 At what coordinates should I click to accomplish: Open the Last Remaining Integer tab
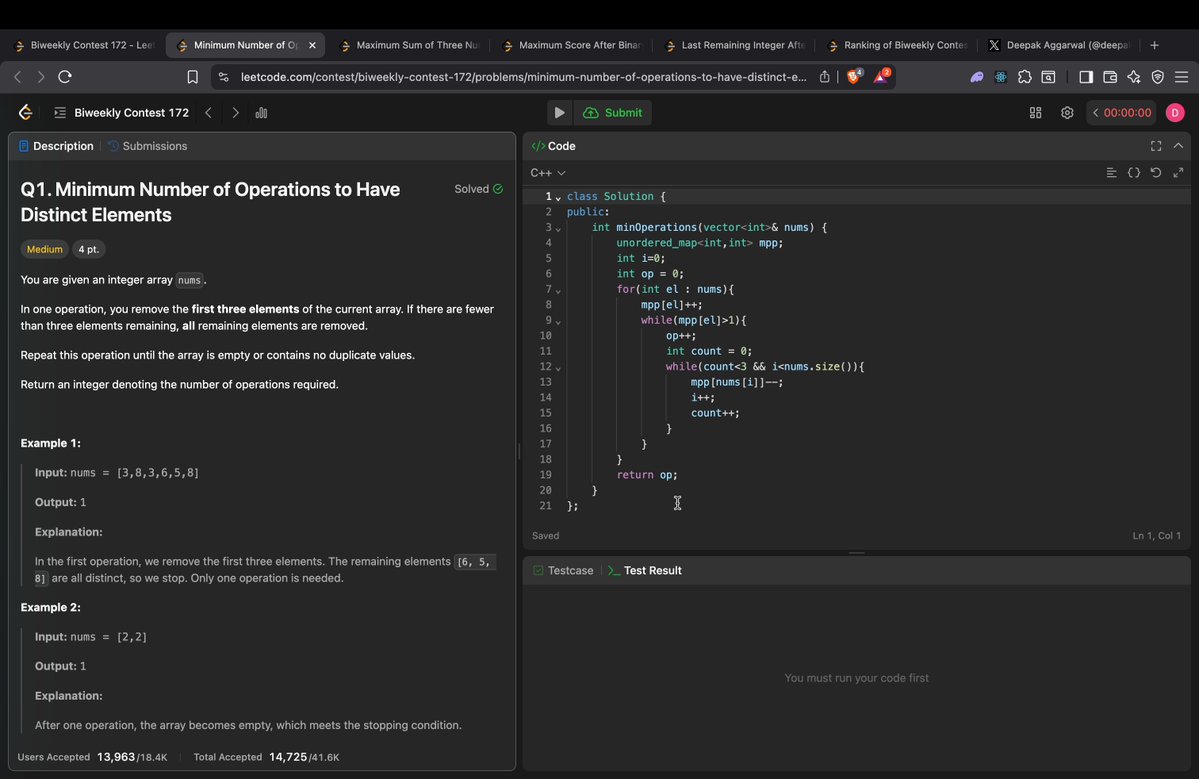pos(736,45)
